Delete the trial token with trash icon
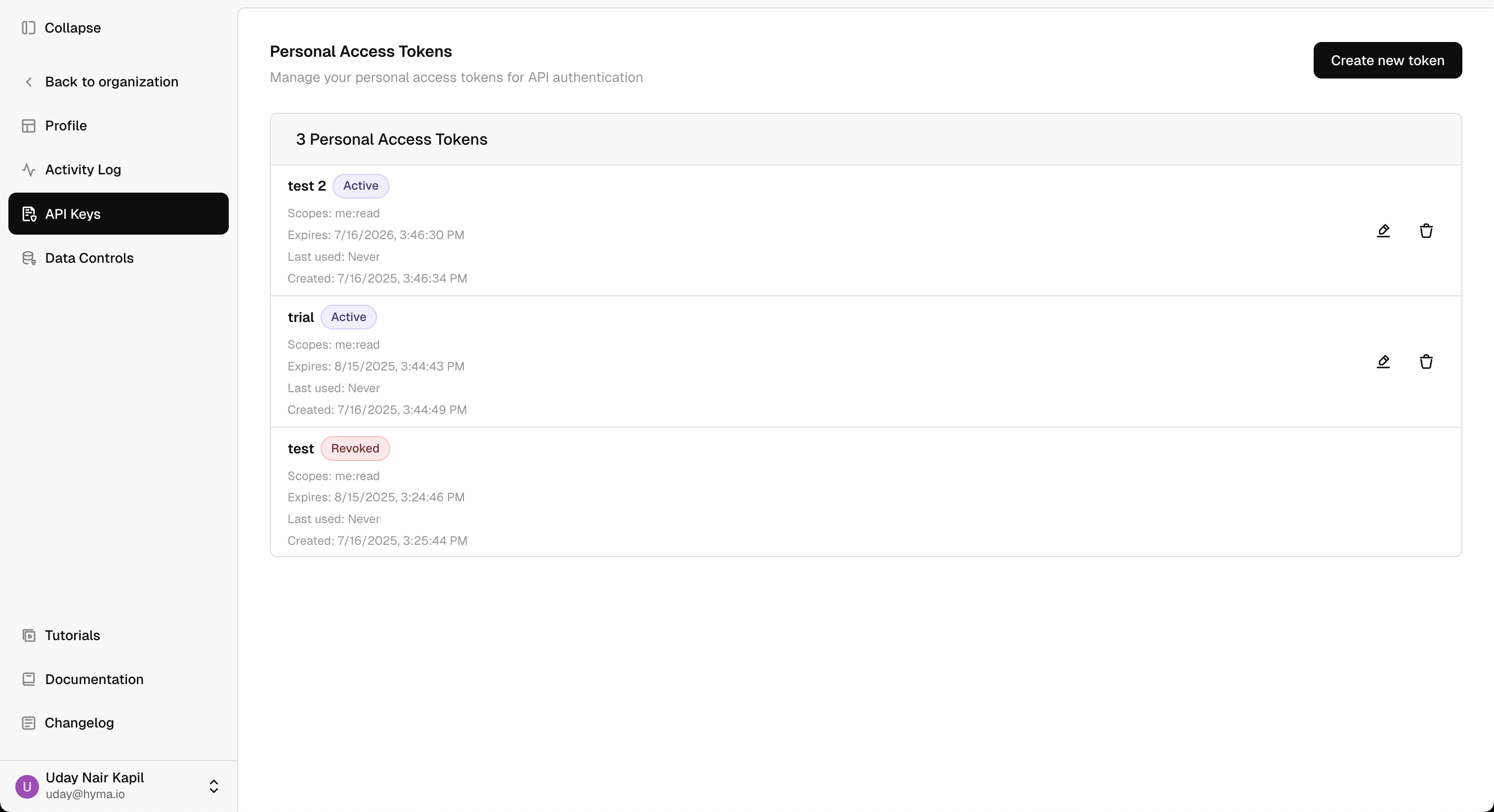This screenshot has height=812, width=1494. coord(1426,362)
